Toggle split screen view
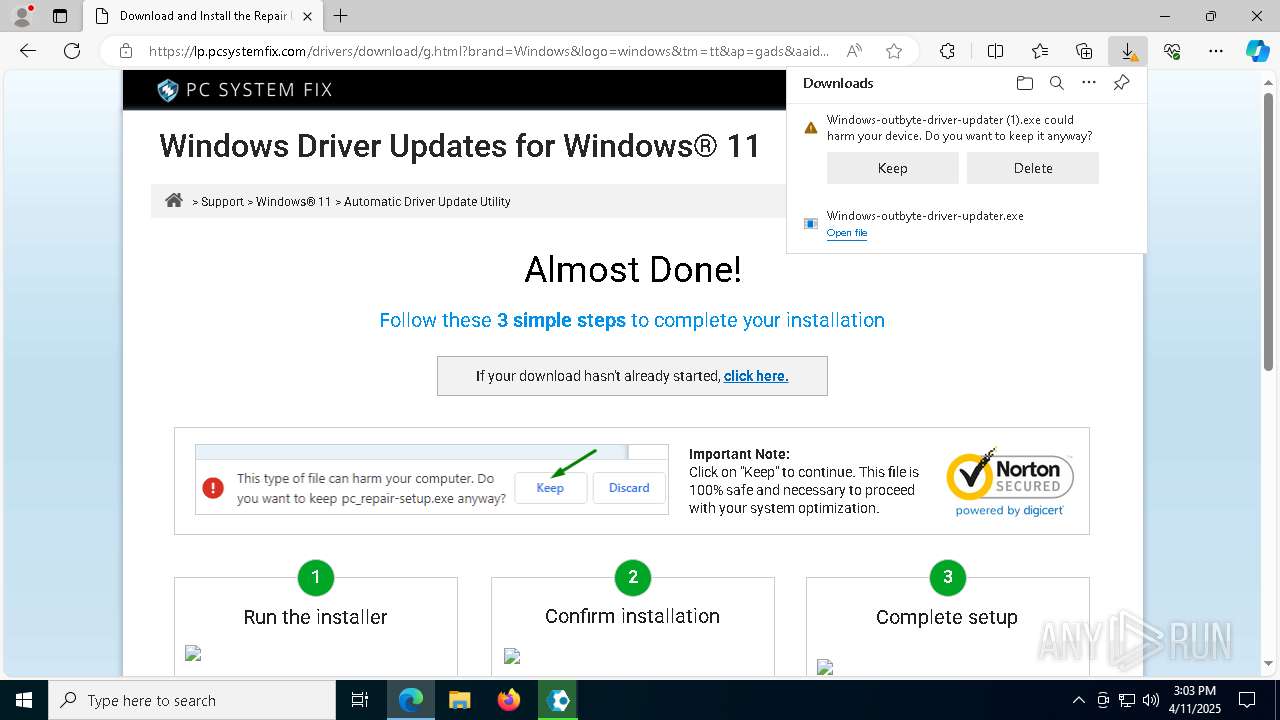Screen dimensions: 1280x720 995,51
